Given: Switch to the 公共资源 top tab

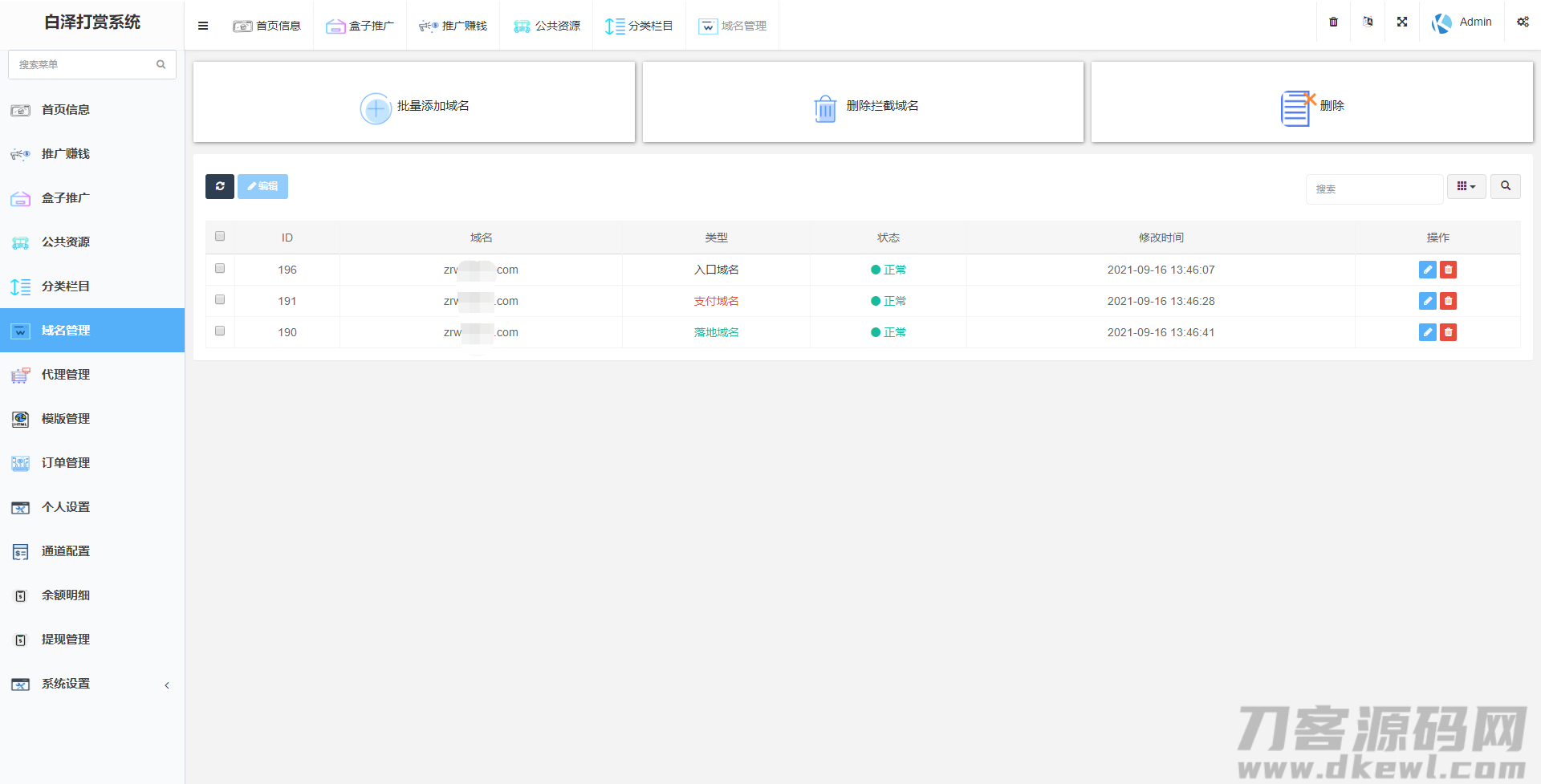Looking at the screenshot, I should tap(547, 26).
